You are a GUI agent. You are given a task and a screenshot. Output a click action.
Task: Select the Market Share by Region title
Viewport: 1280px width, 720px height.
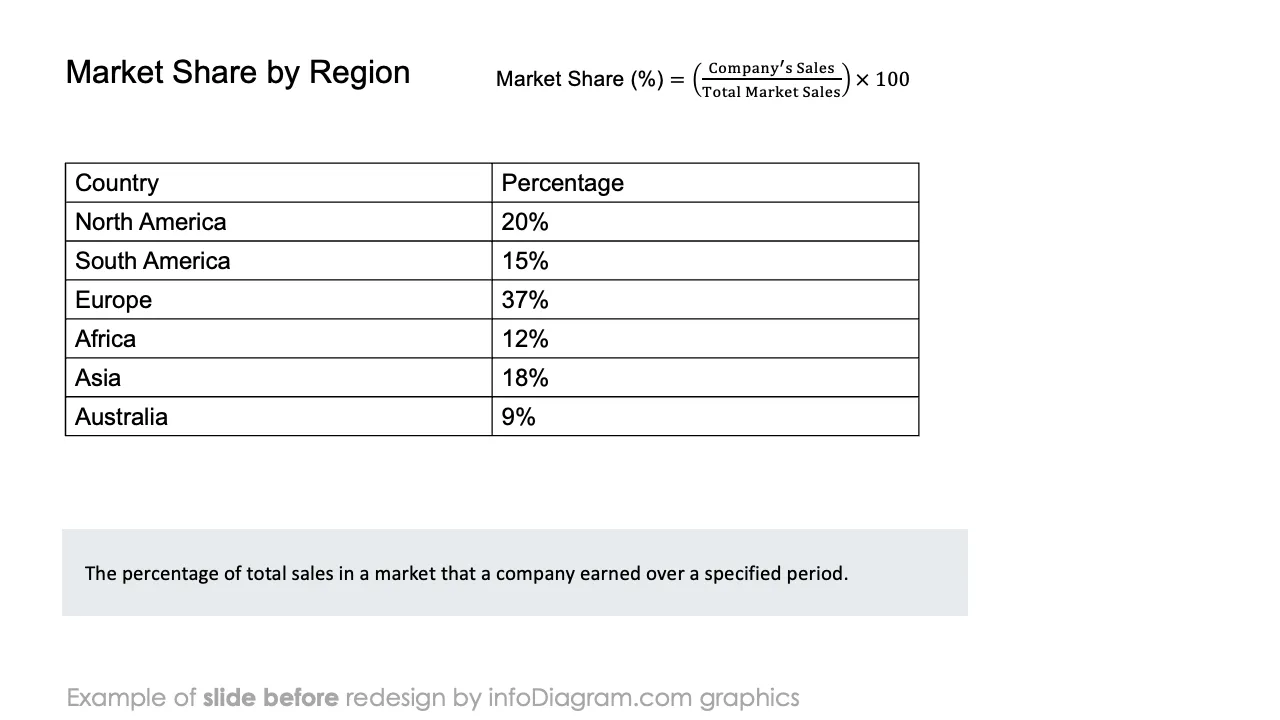click(238, 73)
